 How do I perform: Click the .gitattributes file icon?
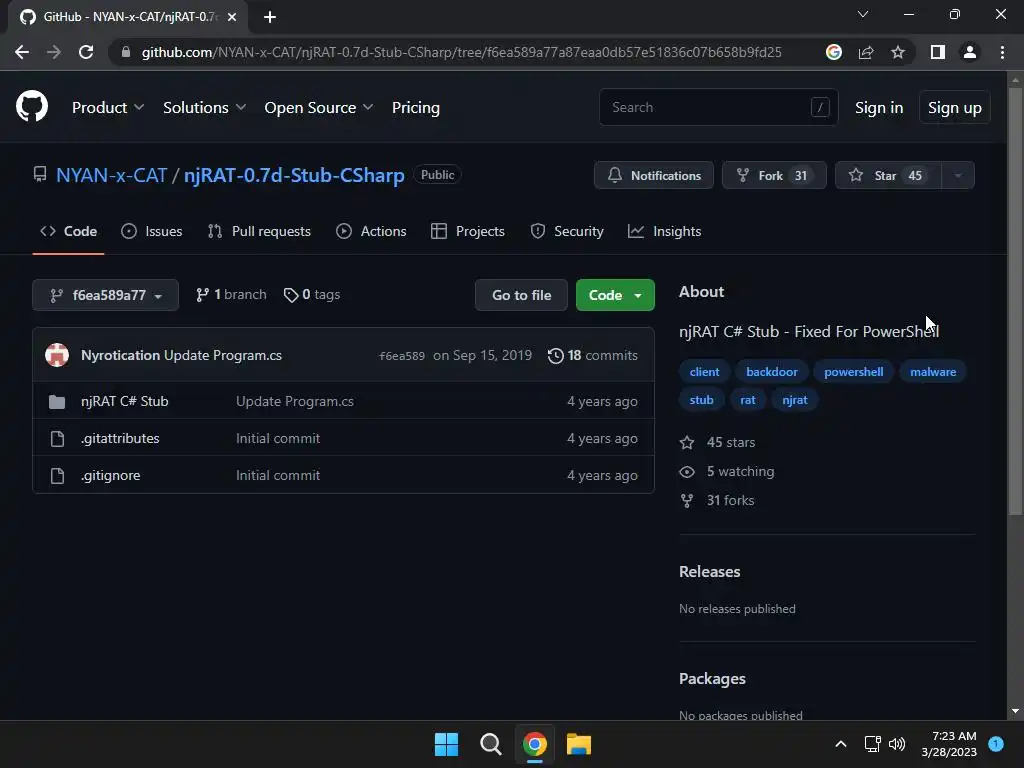coord(57,439)
